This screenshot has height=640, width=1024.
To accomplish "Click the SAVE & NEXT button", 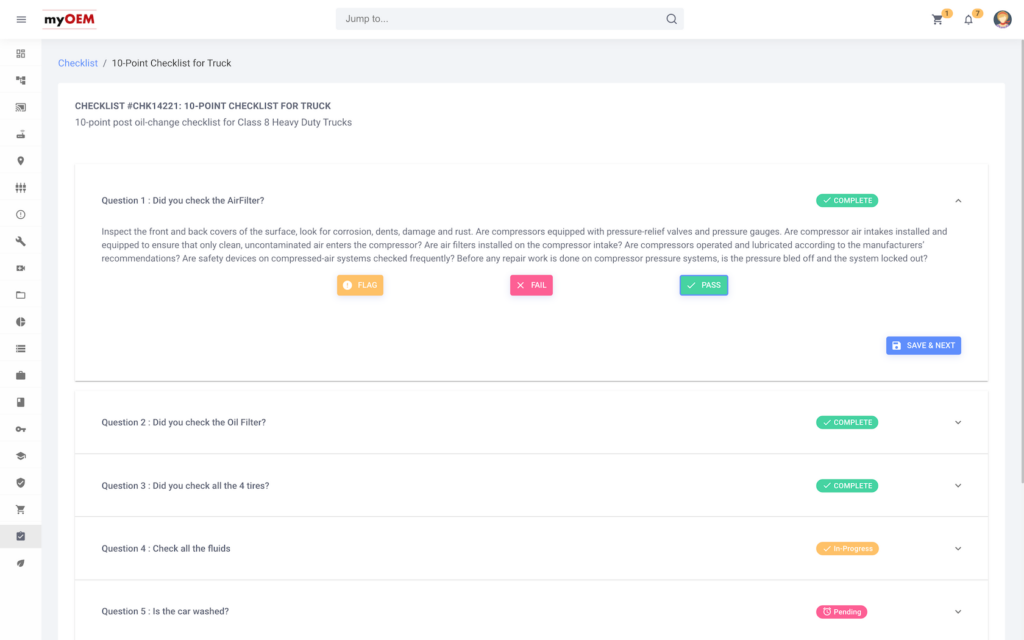I will tap(923, 345).
